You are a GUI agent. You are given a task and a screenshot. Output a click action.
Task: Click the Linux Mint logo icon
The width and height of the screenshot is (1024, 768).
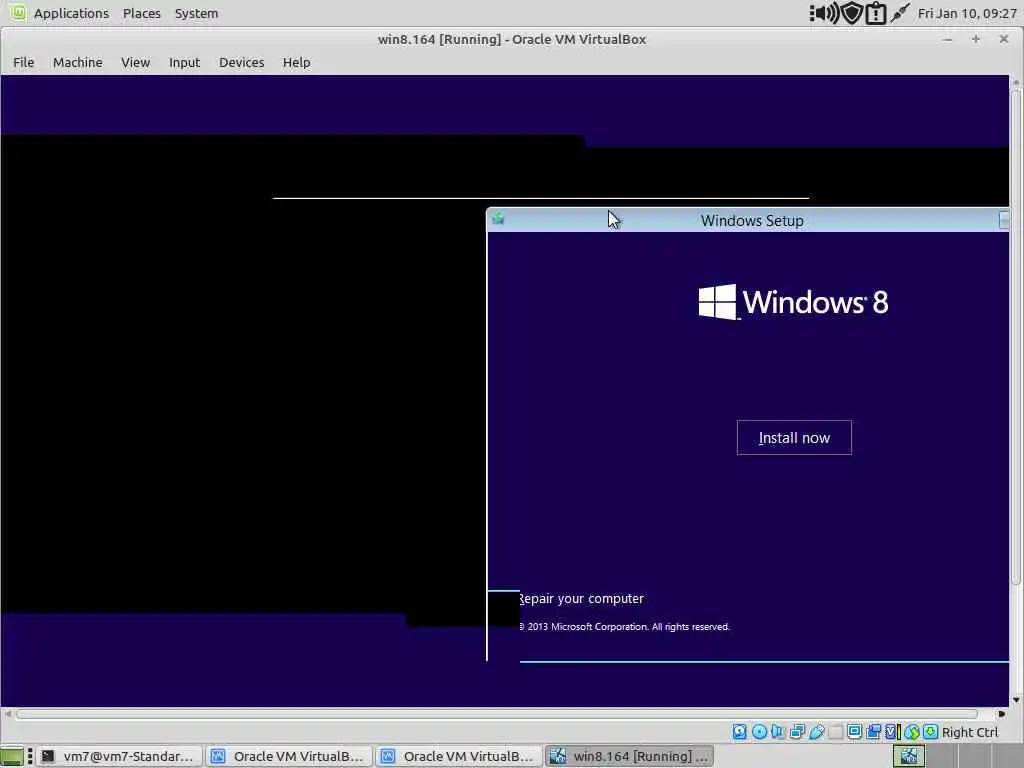point(18,12)
